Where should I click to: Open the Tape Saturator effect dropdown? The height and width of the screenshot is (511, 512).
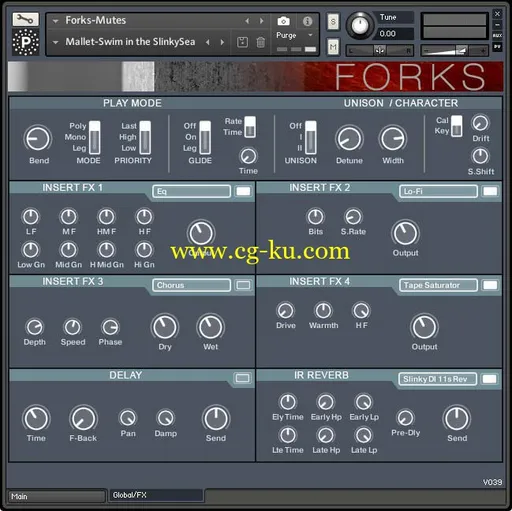(x=438, y=285)
